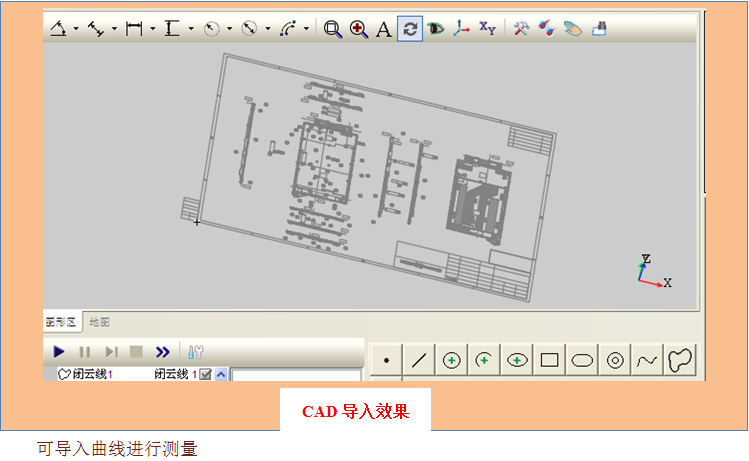Viewport: 749px width, 461px height.
Task: Collapse the row with the up chevron
Action: [221, 374]
